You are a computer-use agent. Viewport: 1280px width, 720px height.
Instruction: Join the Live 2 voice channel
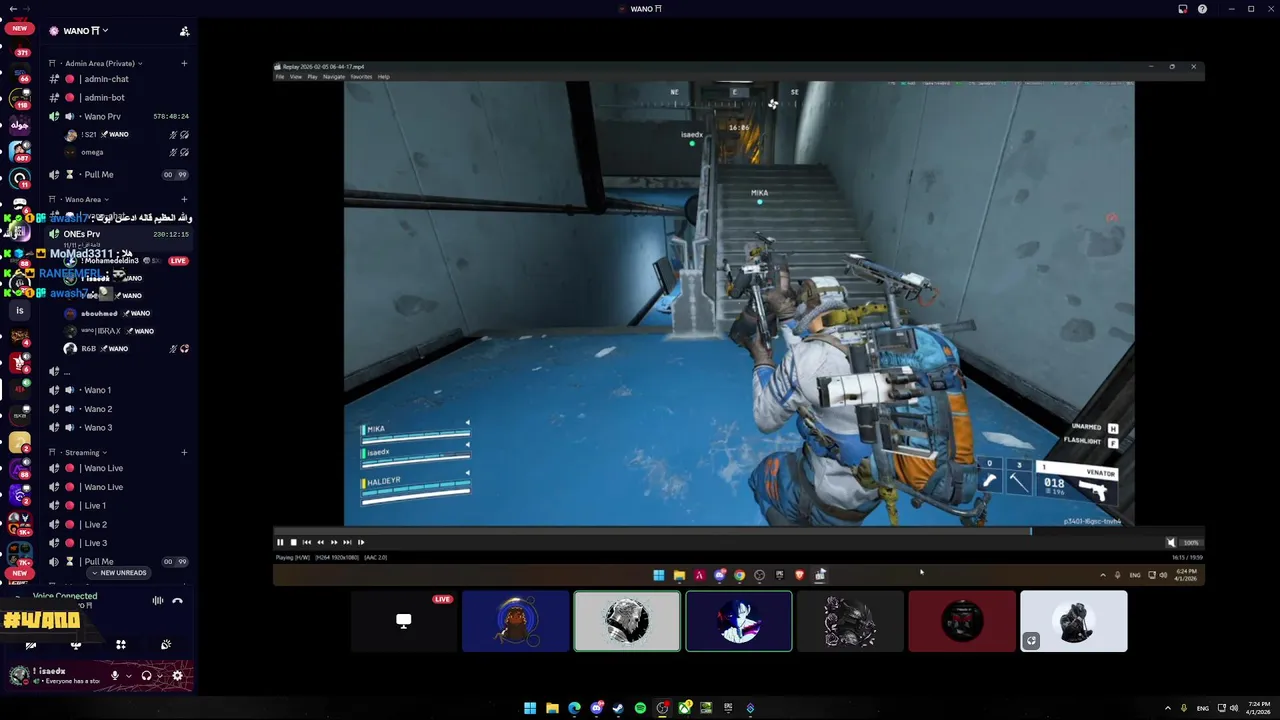119,525
